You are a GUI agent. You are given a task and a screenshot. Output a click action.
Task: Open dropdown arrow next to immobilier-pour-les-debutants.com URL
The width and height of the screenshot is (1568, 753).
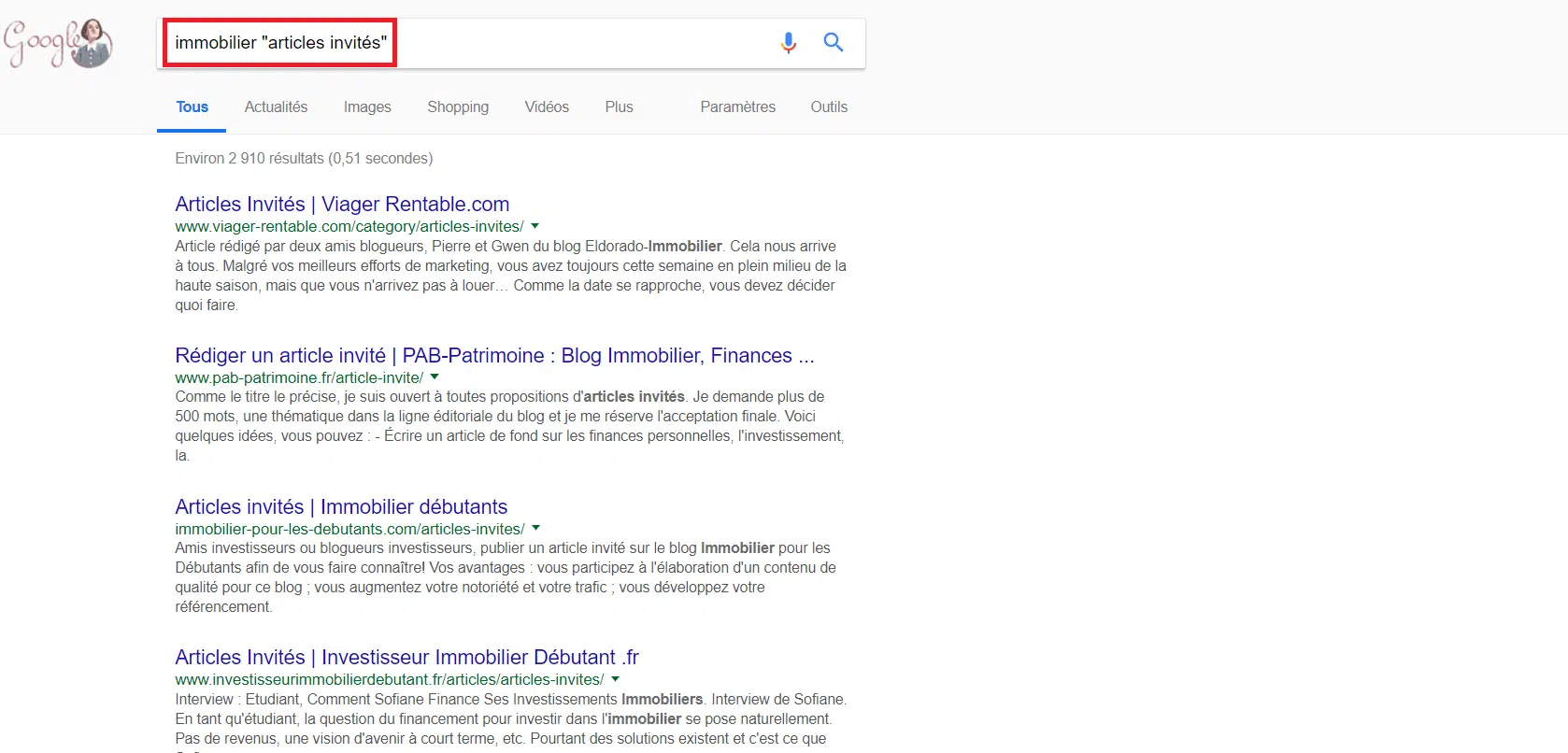tap(536, 529)
